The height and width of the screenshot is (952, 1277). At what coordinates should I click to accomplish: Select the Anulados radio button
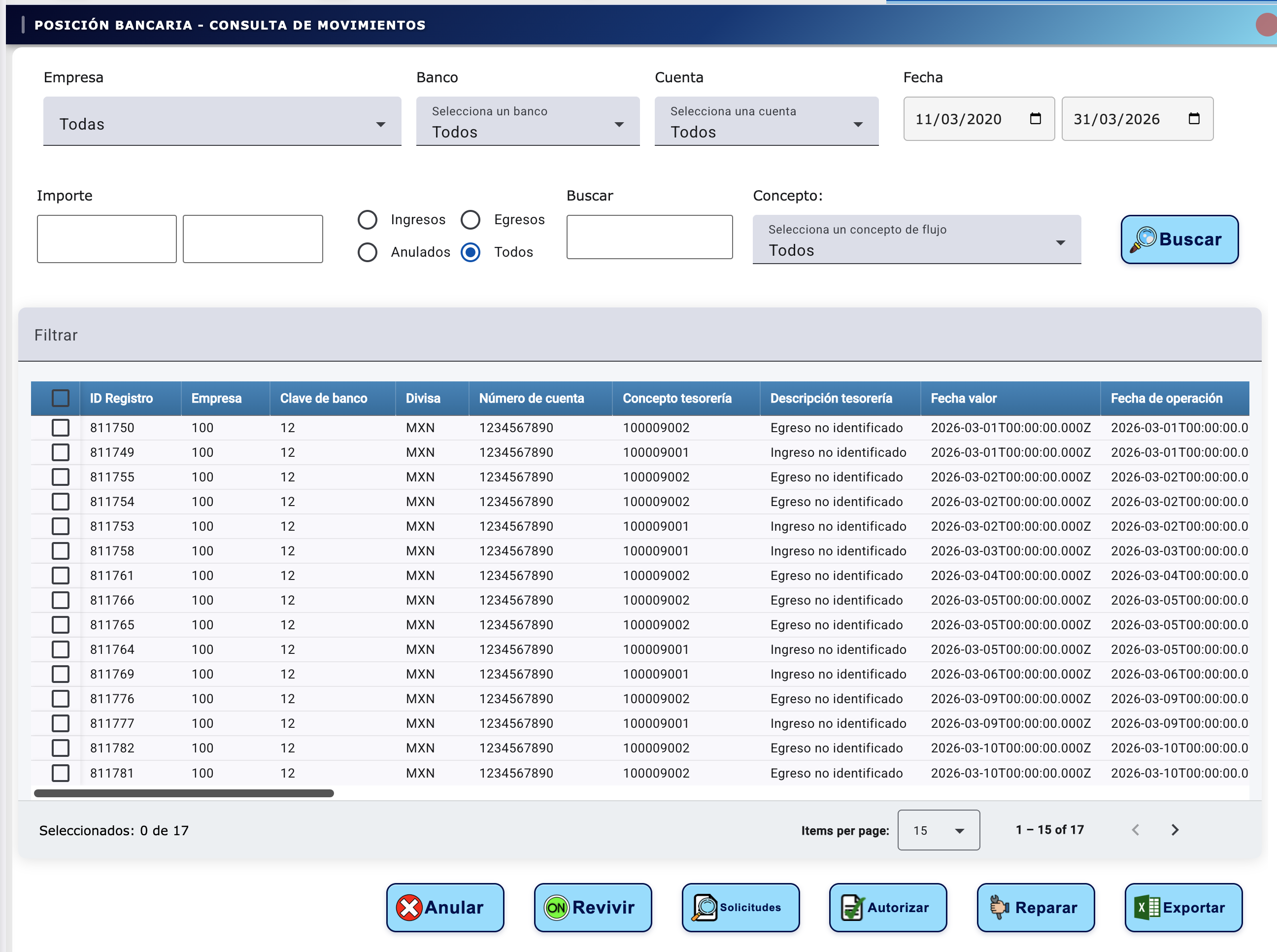(368, 252)
